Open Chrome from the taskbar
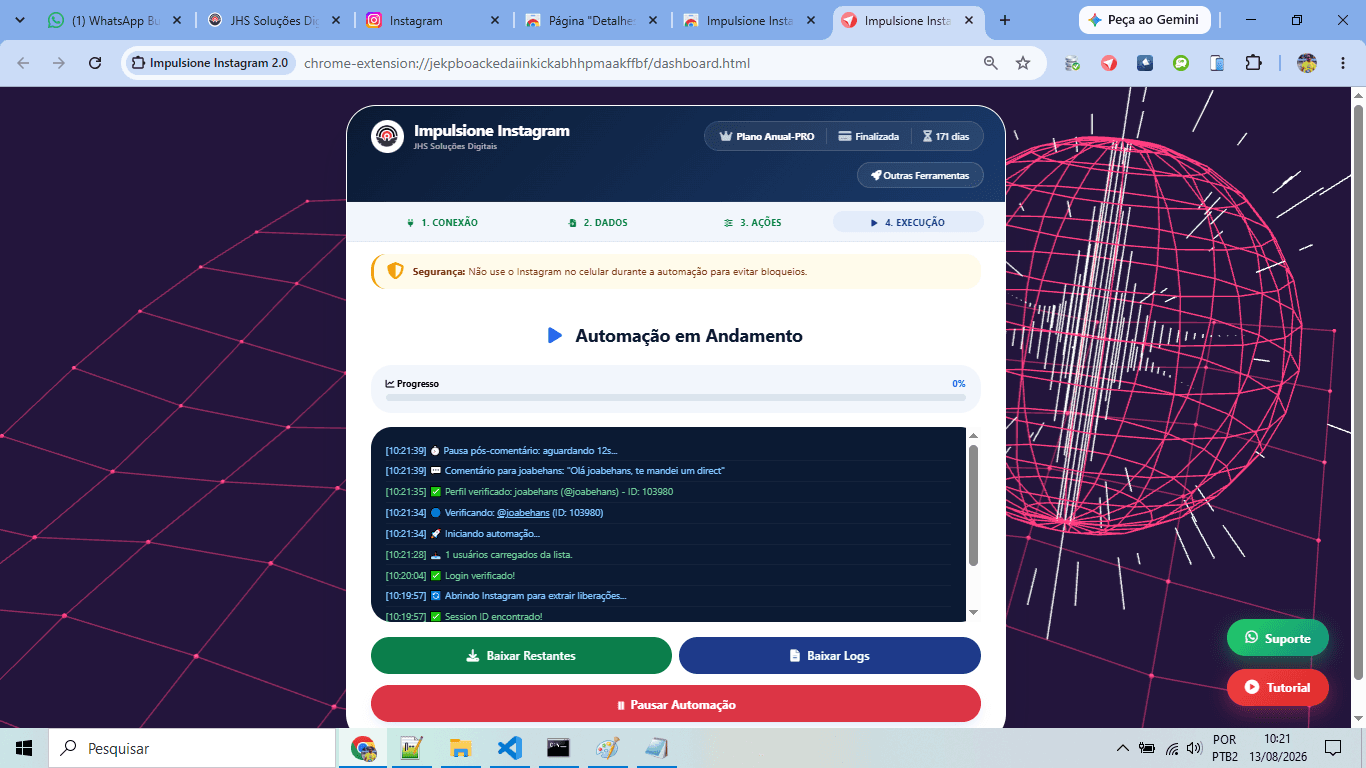Image resolution: width=1366 pixels, height=768 pixels. (363, 748)
